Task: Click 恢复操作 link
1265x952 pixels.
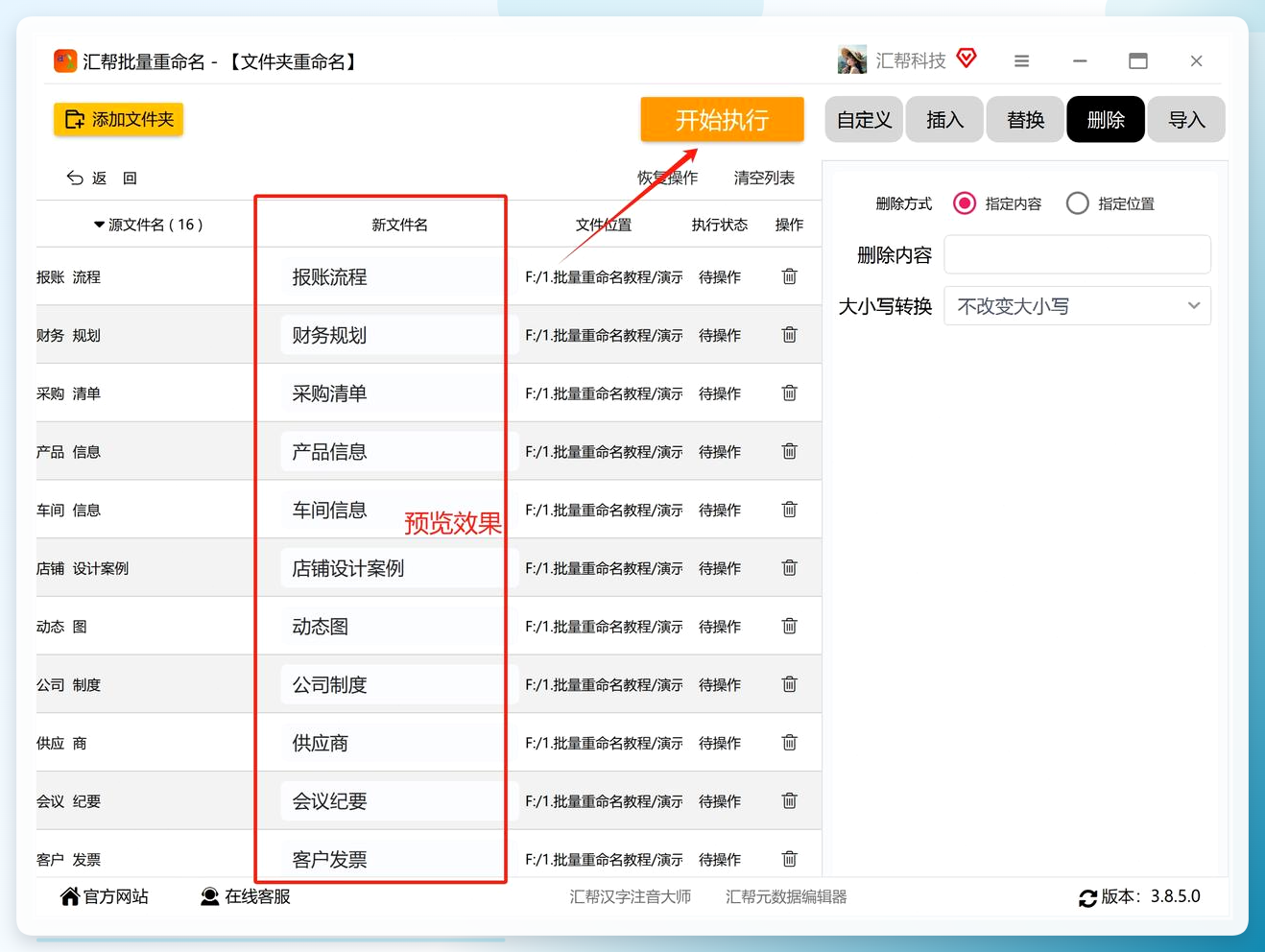Action: (668, 178)
